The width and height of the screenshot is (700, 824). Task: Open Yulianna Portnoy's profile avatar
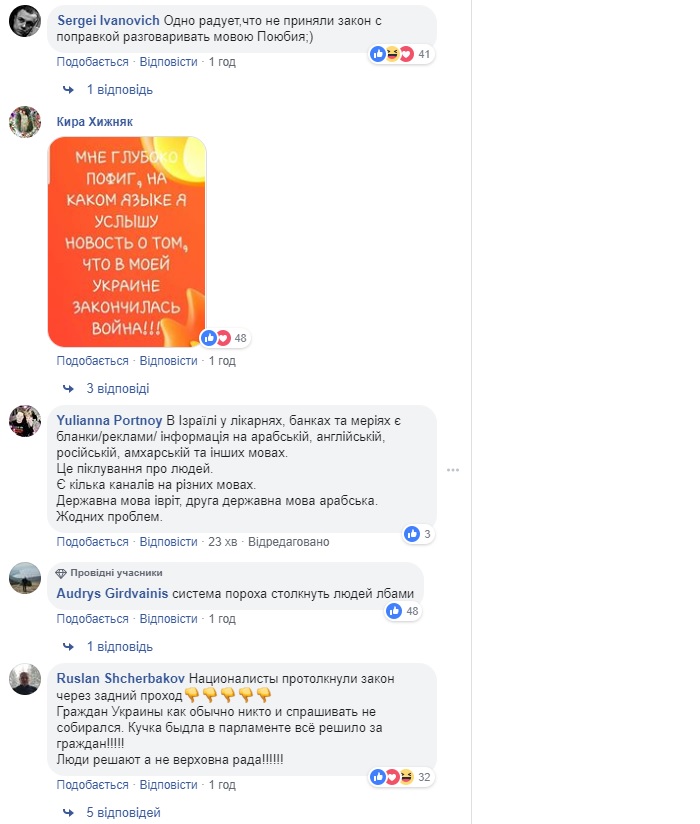coord(25,421)
